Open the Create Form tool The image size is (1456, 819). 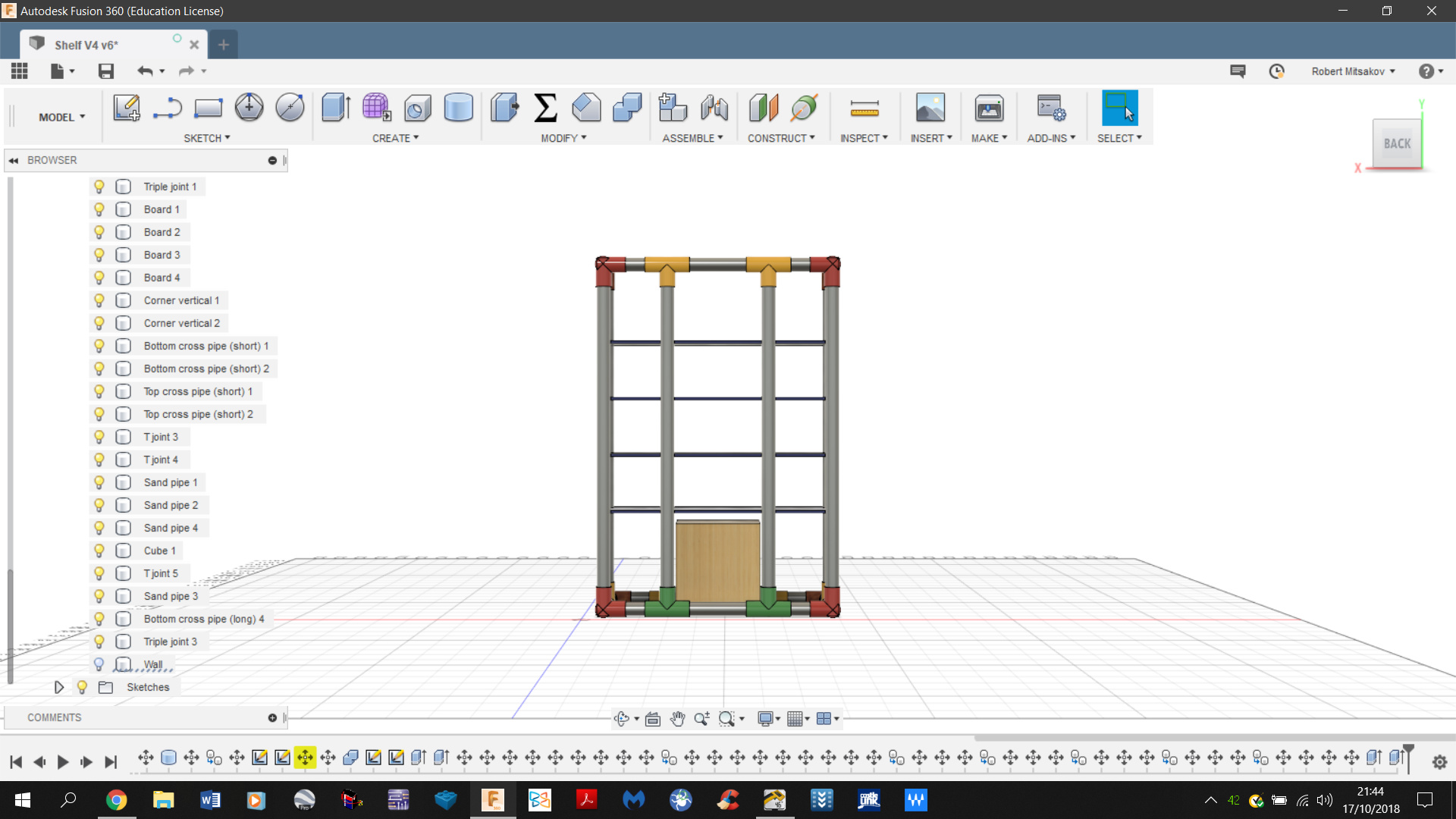(376, 108)
